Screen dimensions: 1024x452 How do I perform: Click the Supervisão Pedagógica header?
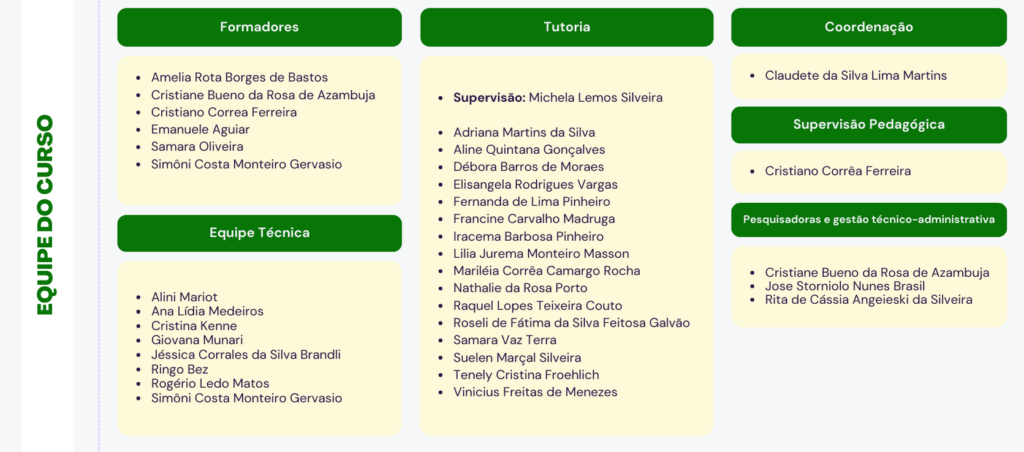pos(868,125)
